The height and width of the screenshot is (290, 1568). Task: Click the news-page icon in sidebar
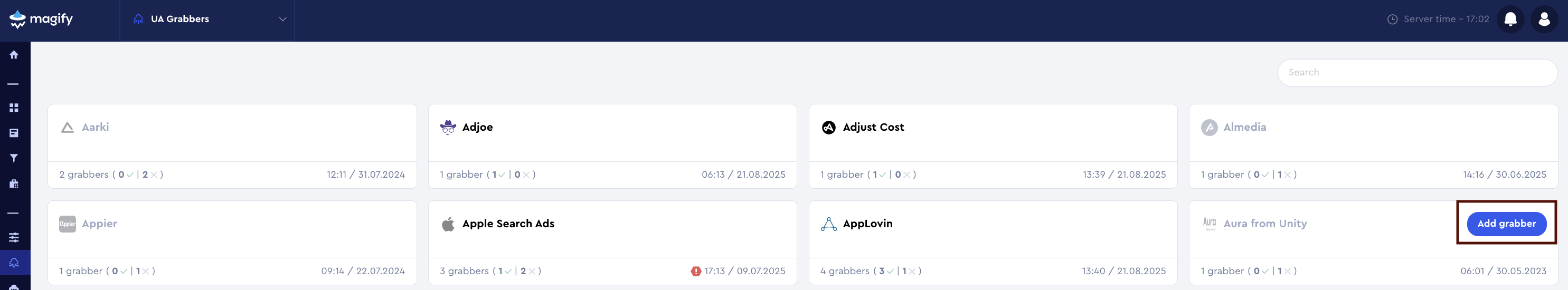[14, 132]
